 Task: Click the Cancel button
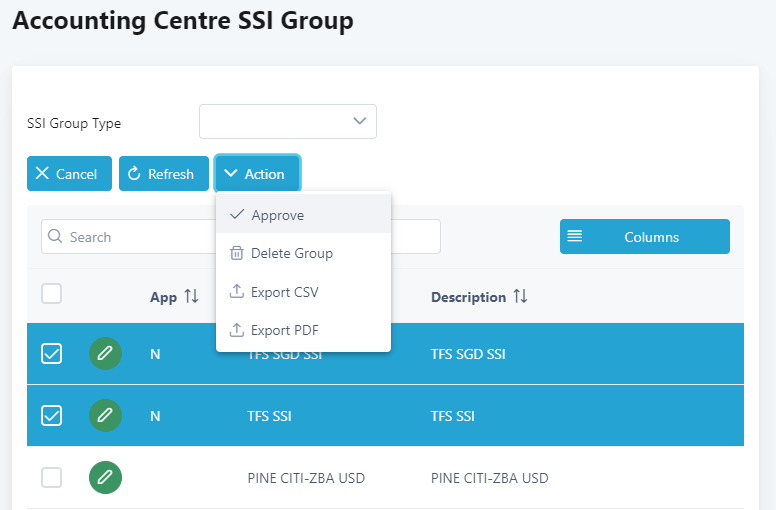pos(69,174)
